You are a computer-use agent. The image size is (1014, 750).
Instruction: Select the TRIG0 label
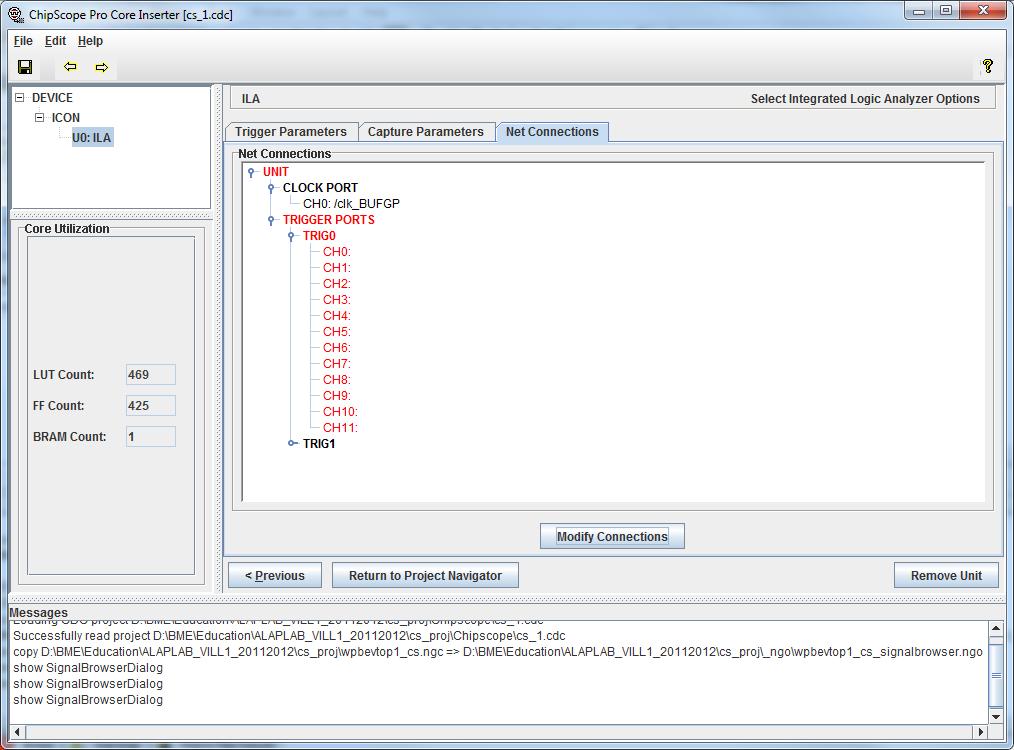[x=319, y=236]
